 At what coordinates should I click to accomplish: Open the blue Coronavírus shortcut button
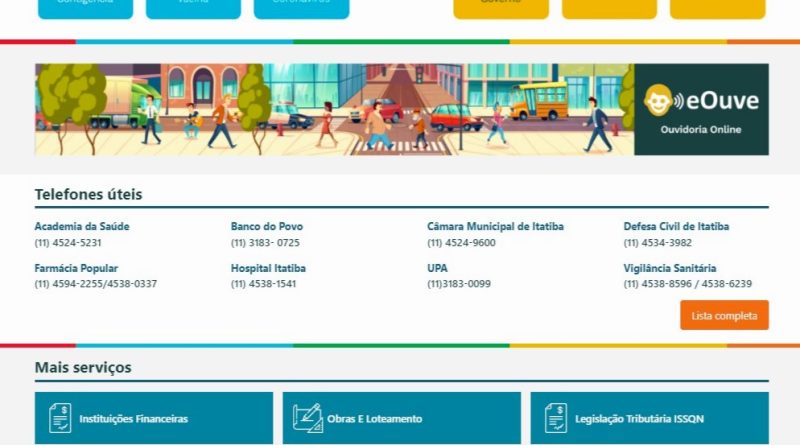tap(301, 8)
